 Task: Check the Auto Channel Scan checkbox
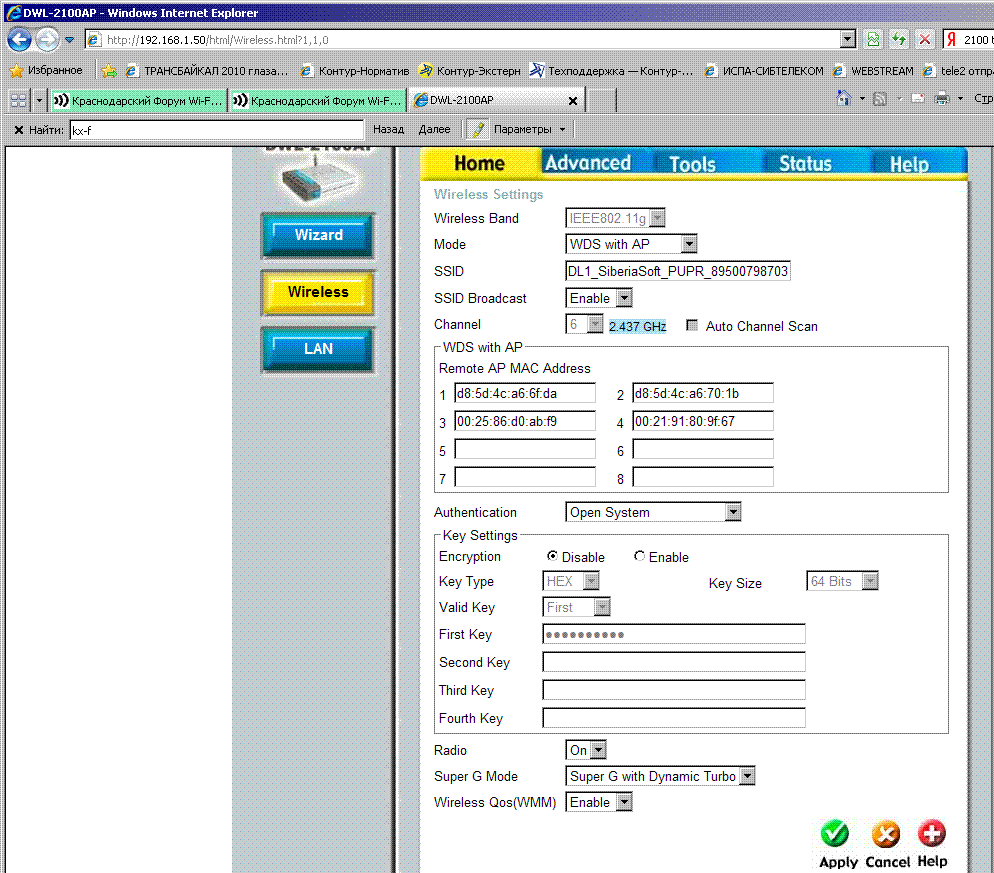coord(692,325)
